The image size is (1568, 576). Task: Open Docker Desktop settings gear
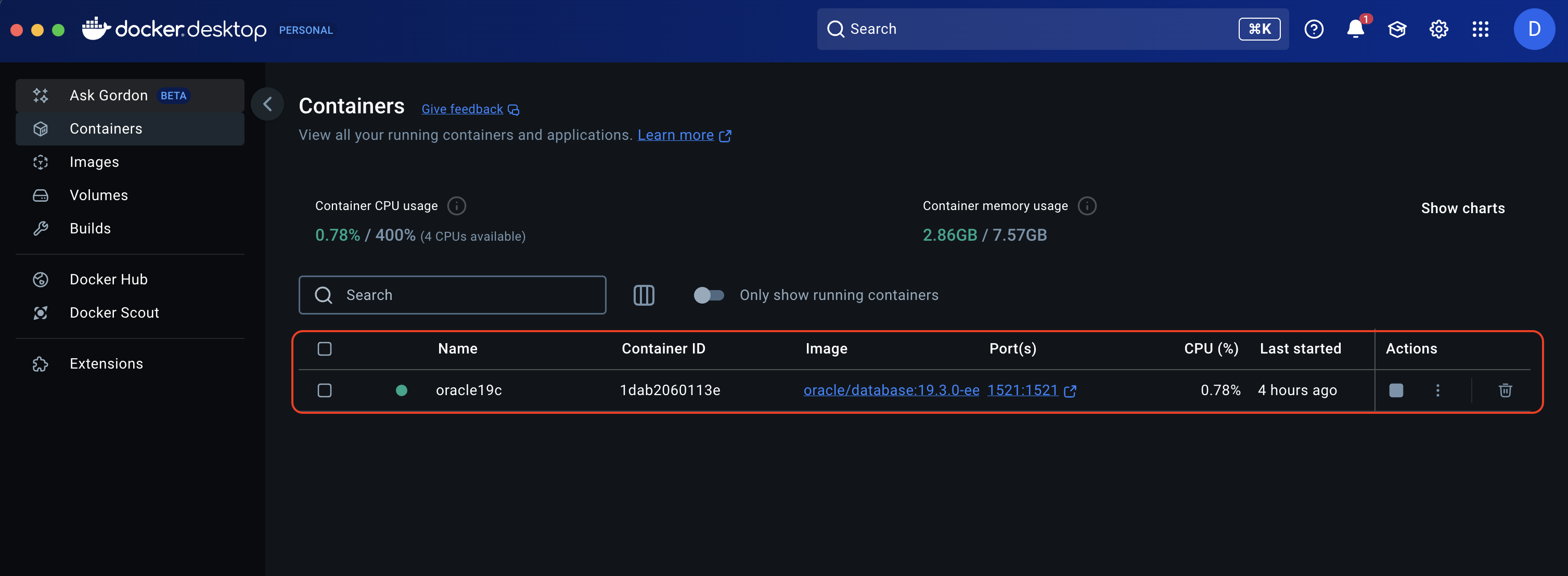pyautogui.click(x=1438, y=29)
